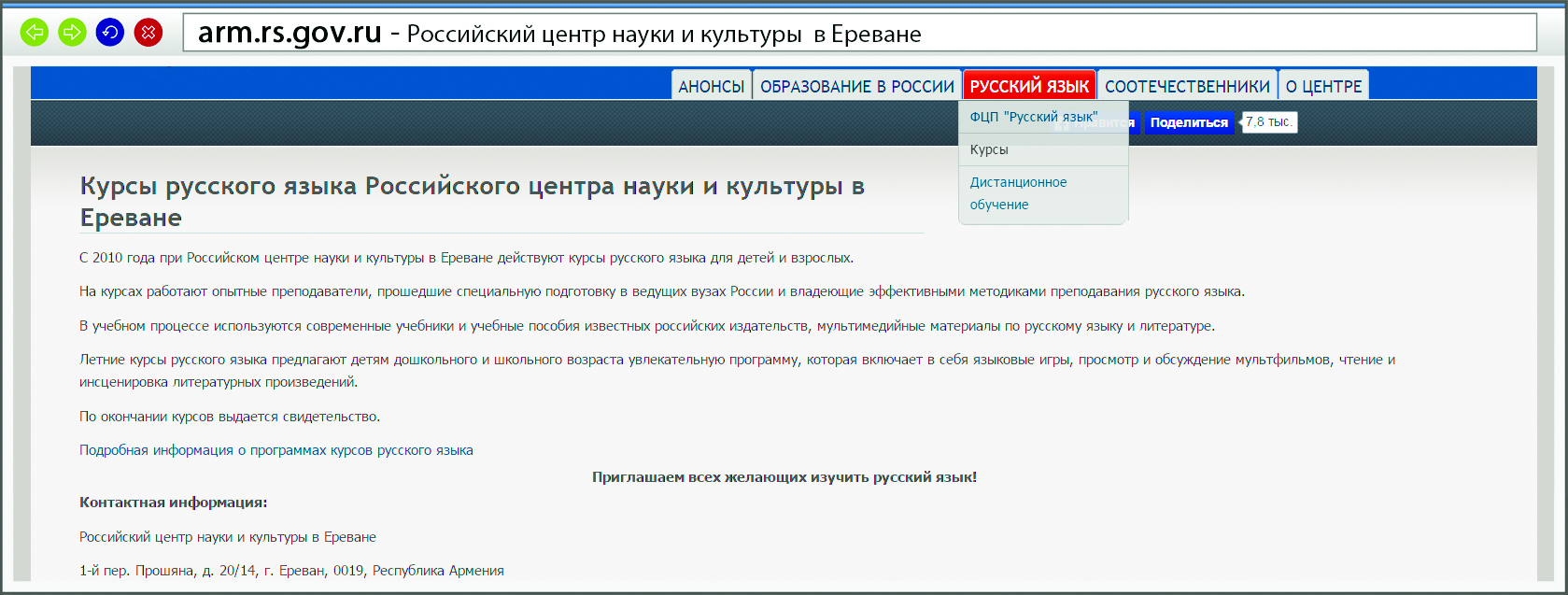Click the paragraph starting "В учебном процессе"

tap(647, 326)
